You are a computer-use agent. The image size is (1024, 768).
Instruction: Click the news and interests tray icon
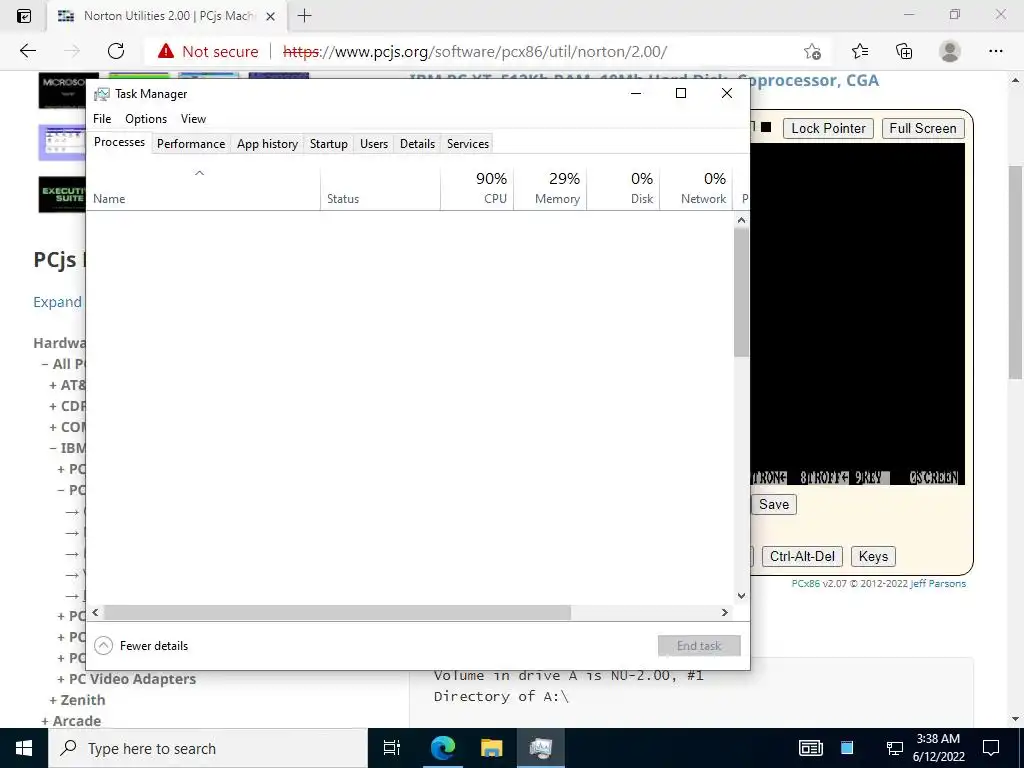pos(810,748)
